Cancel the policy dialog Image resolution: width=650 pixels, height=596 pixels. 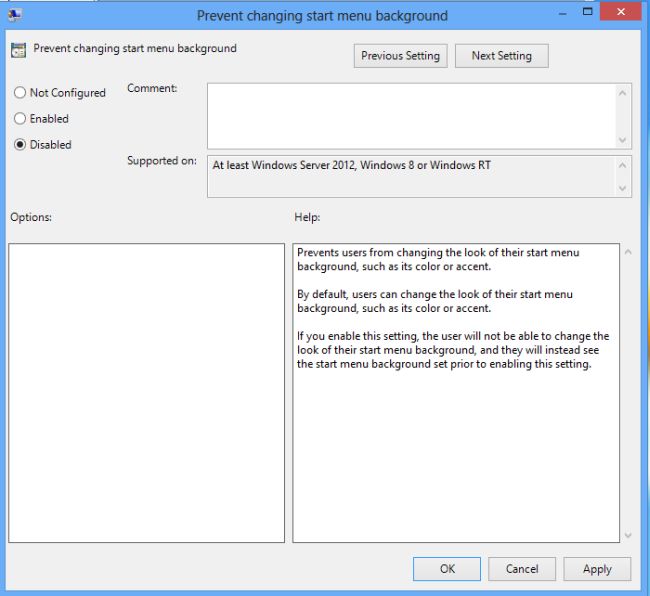click(522, 569)
